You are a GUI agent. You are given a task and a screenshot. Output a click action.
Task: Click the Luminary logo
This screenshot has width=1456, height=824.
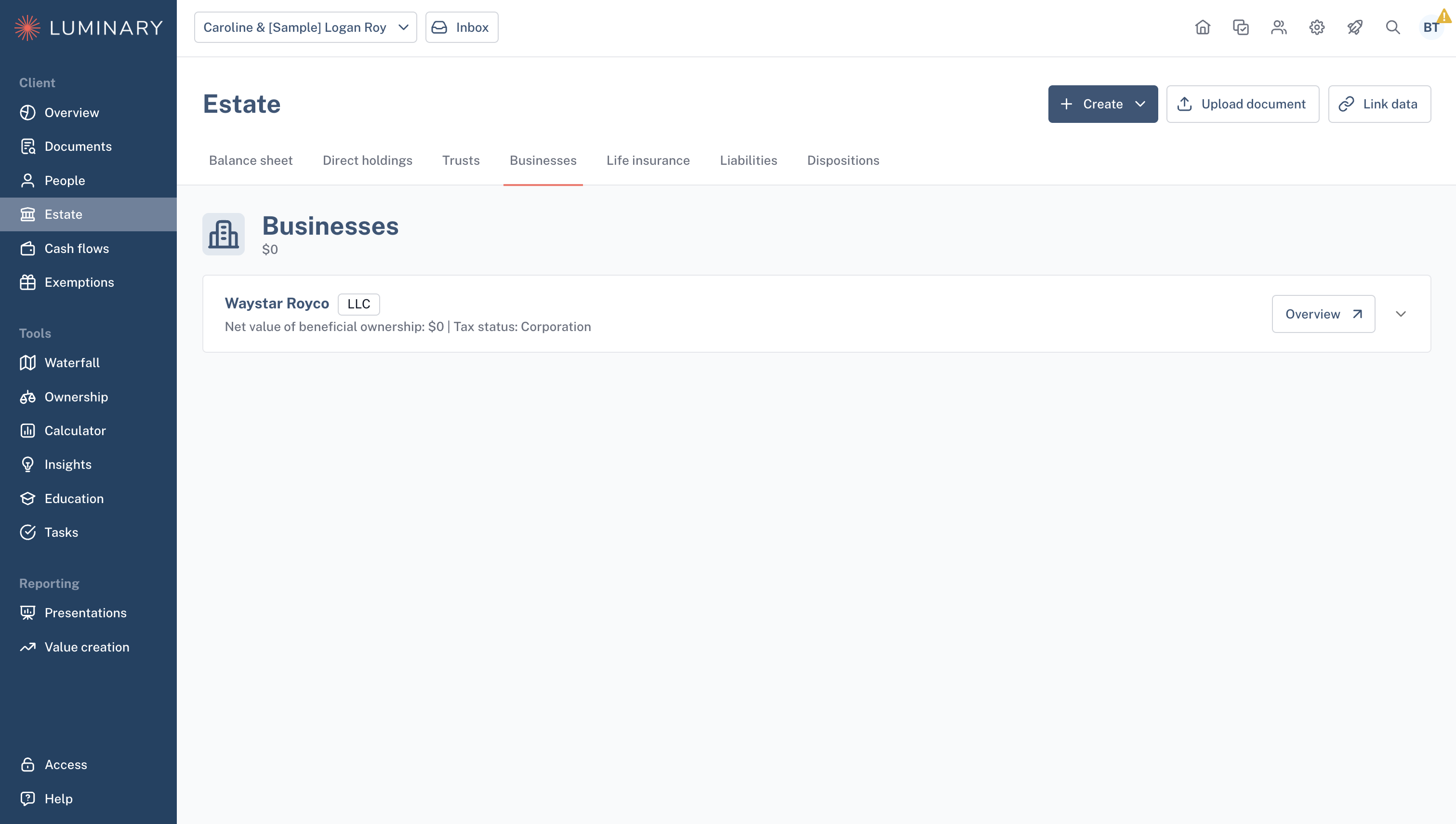(x=89, y=27)
